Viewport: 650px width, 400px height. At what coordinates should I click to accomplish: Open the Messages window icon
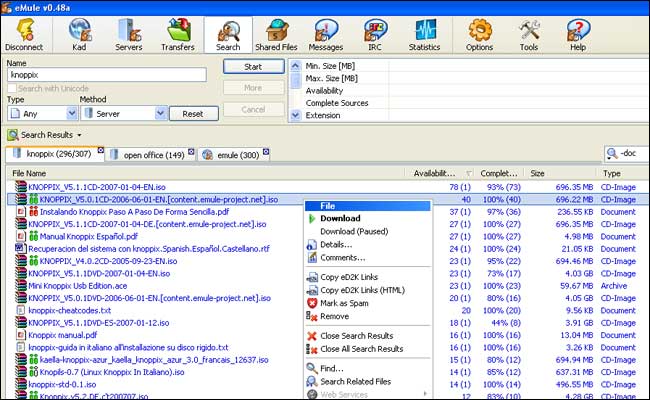[324, 33]
